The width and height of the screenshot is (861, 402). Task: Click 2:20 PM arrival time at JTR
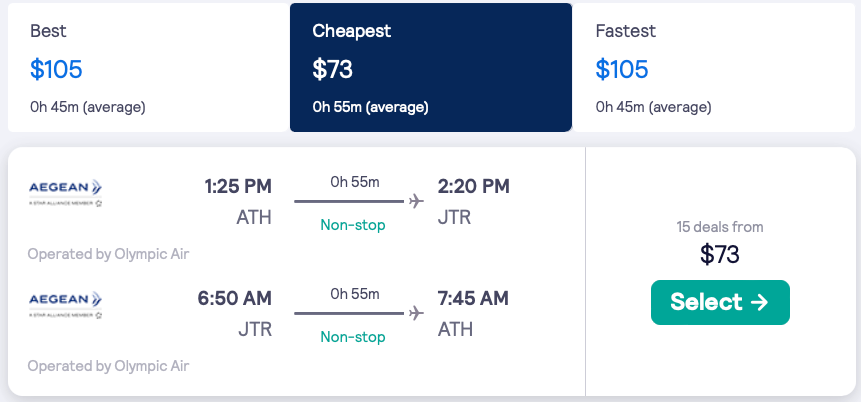pyautogui.click(x=474, y=186)
